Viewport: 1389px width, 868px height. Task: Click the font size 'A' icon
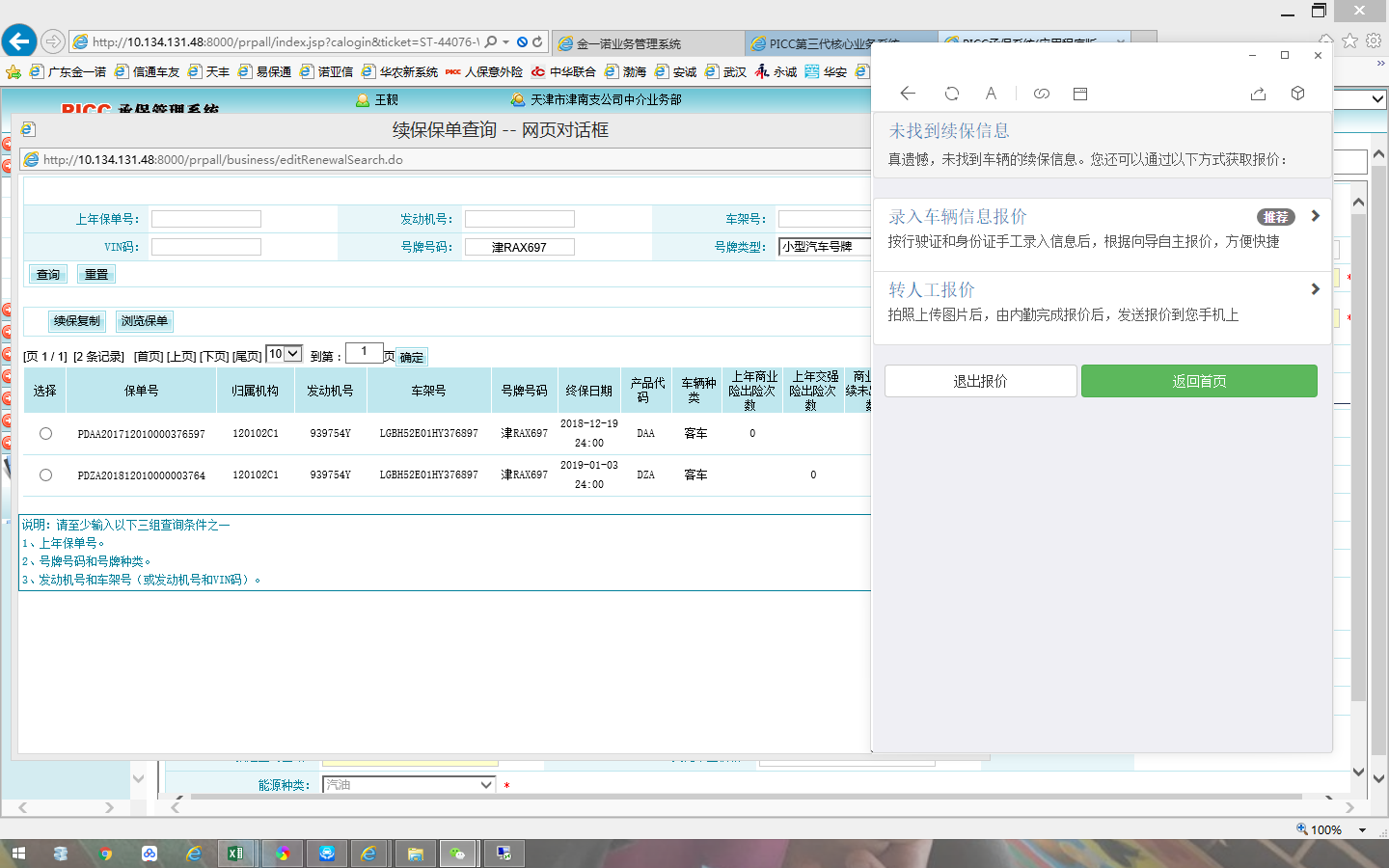(x=991, y=94)
